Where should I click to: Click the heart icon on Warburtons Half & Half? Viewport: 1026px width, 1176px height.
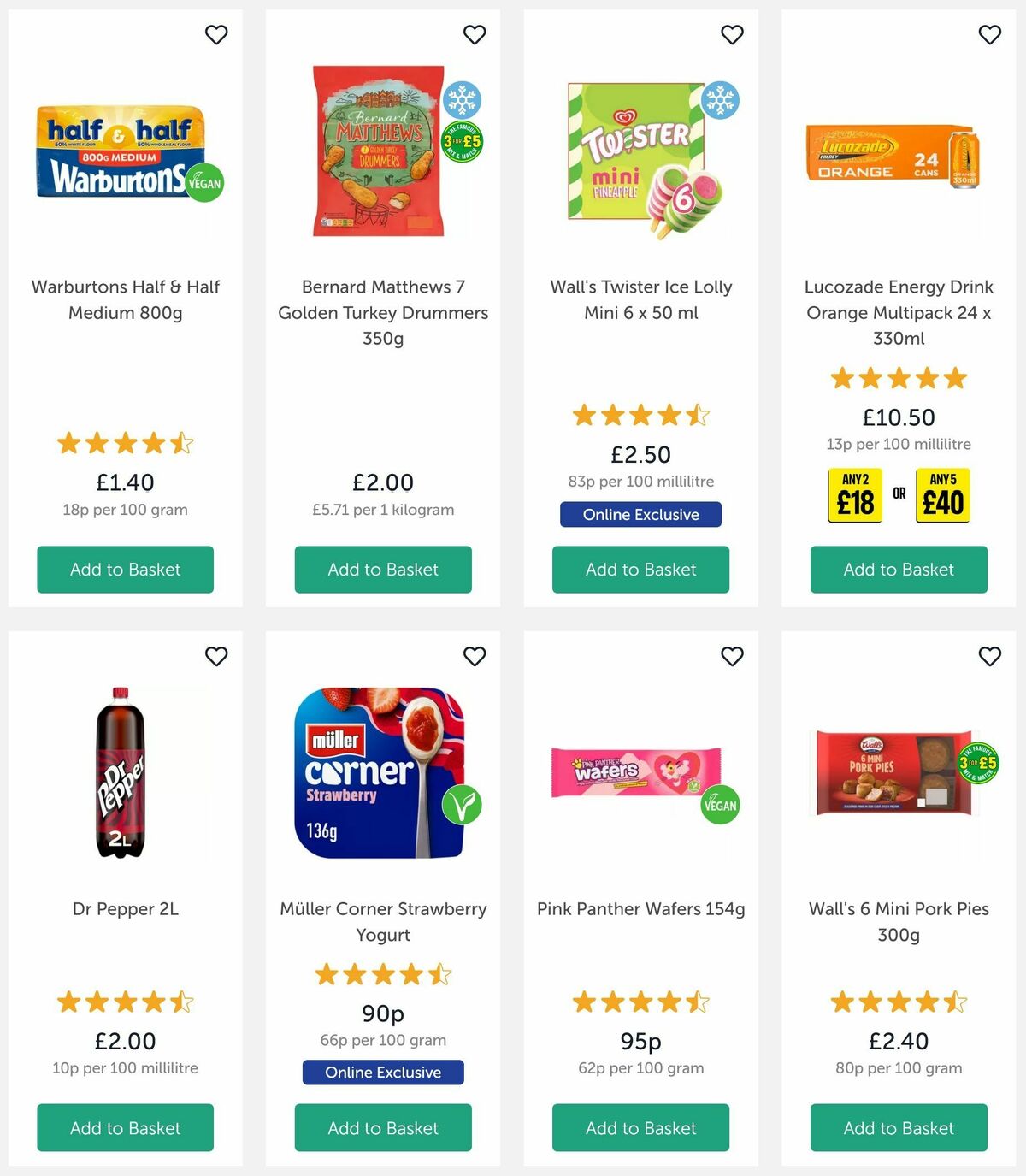(x=216, y=34)
